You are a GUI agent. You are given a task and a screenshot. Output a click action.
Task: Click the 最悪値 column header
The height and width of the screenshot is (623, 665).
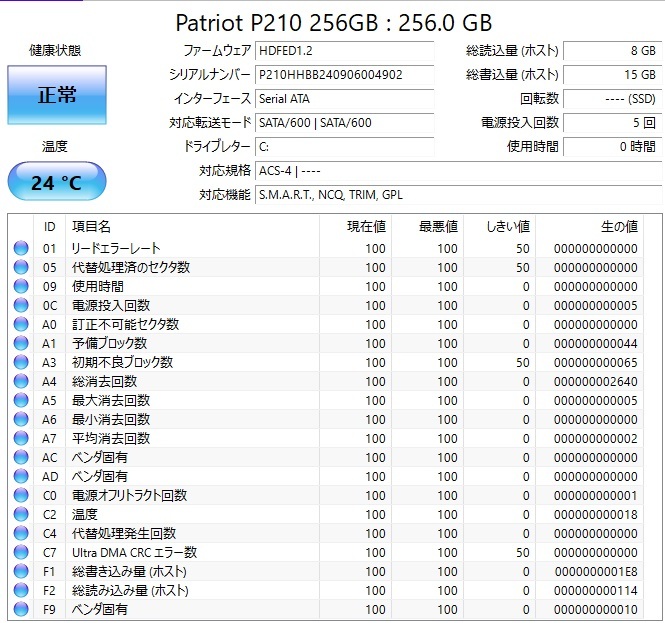(x=428, y=227)
